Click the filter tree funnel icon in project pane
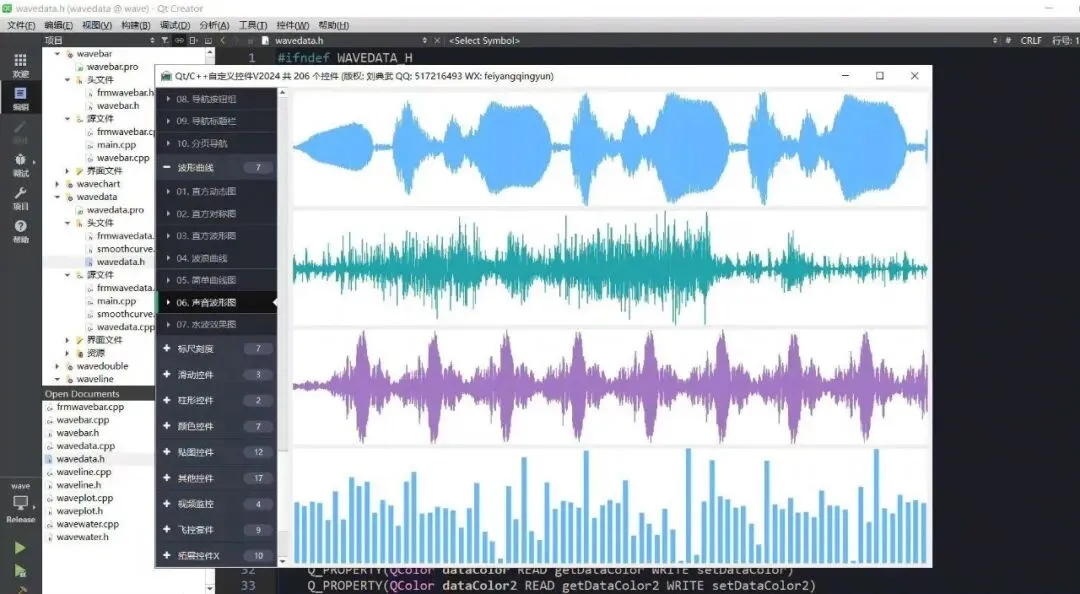This screenshot has width=1080, height=594. [165, 41]
